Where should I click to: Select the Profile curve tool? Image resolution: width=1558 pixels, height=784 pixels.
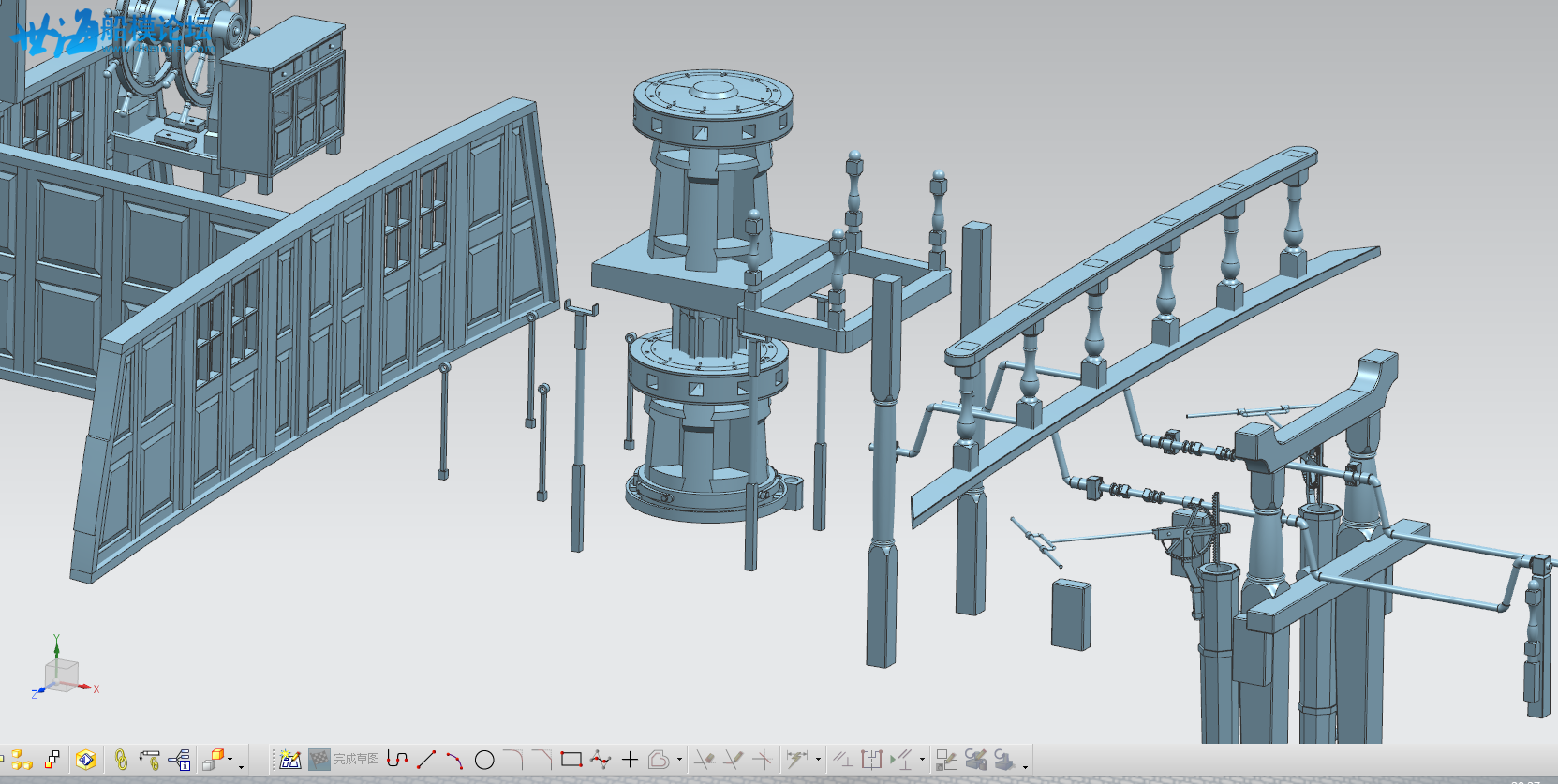397,760
